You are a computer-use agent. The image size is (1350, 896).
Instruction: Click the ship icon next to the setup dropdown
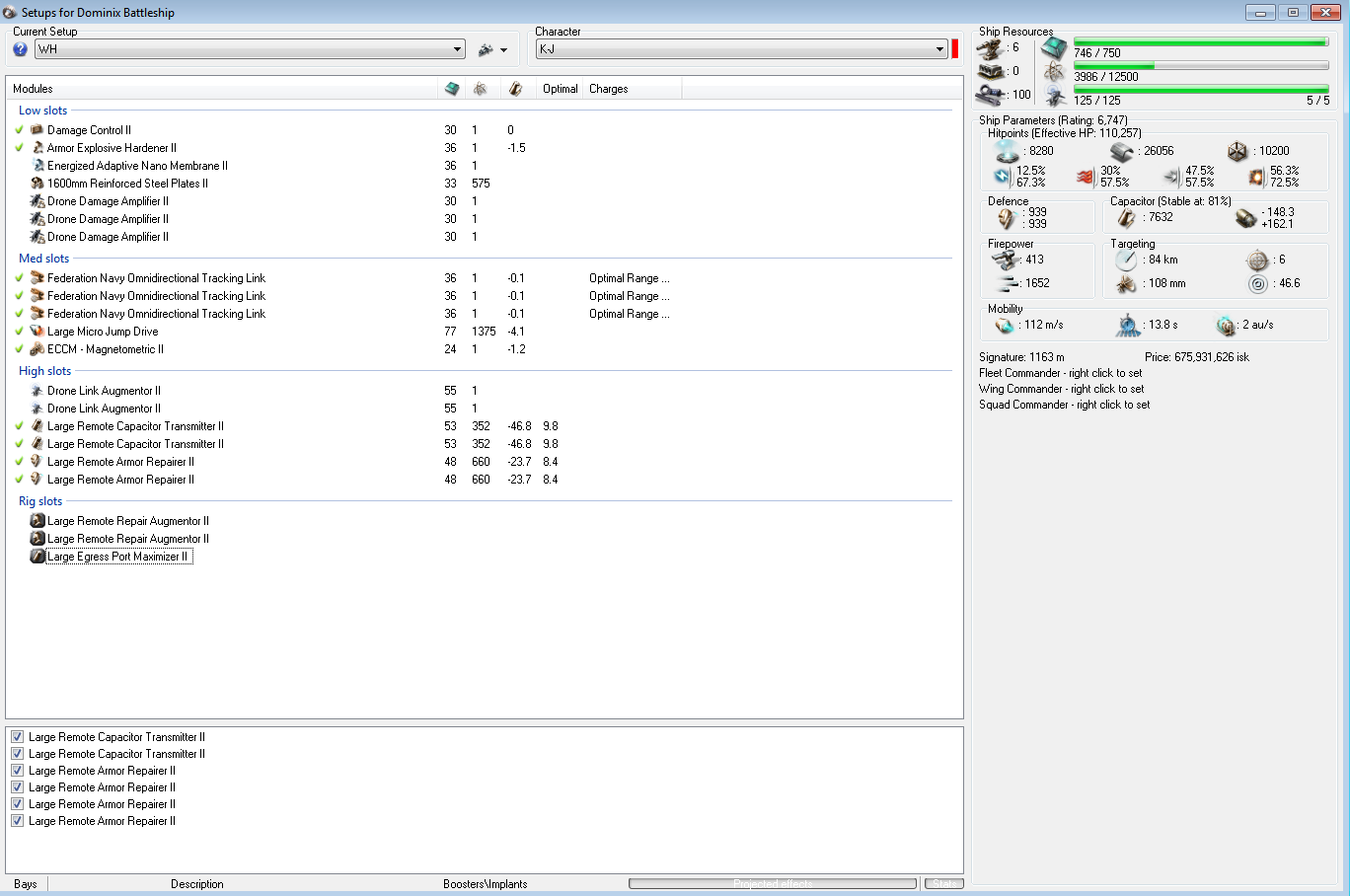tap(486, 49)
